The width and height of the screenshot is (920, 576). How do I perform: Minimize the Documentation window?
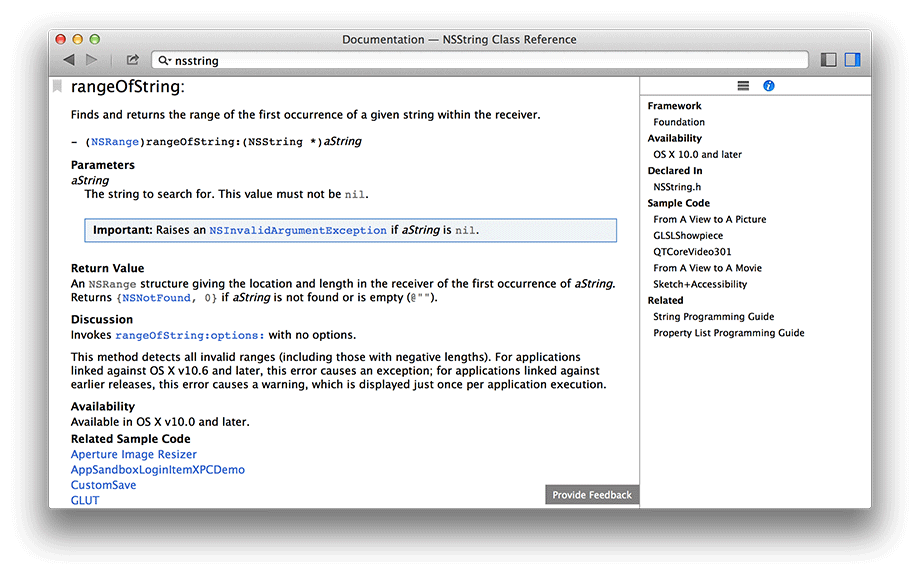77,39
